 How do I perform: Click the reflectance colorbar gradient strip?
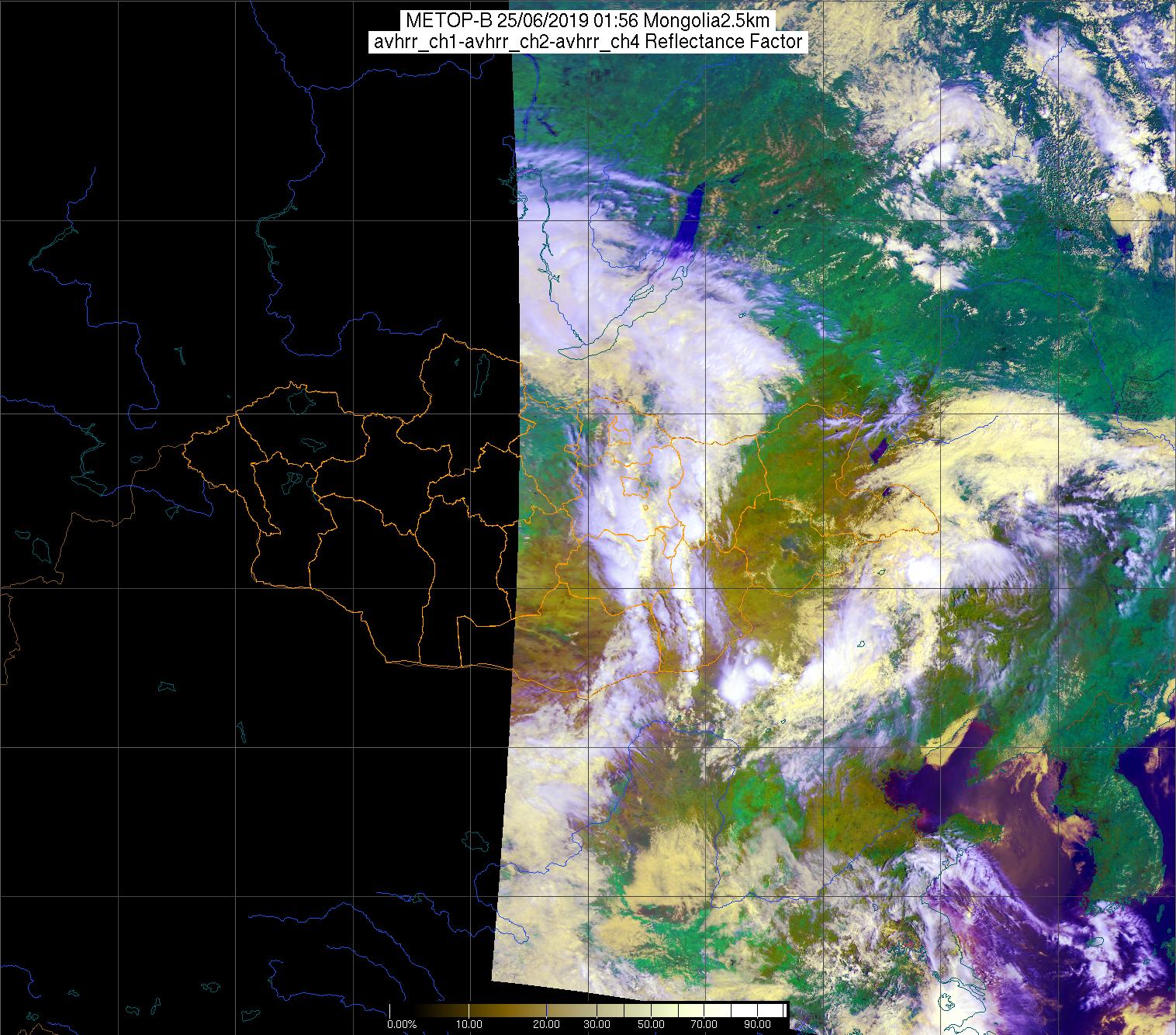click(x=588, y=1010)
